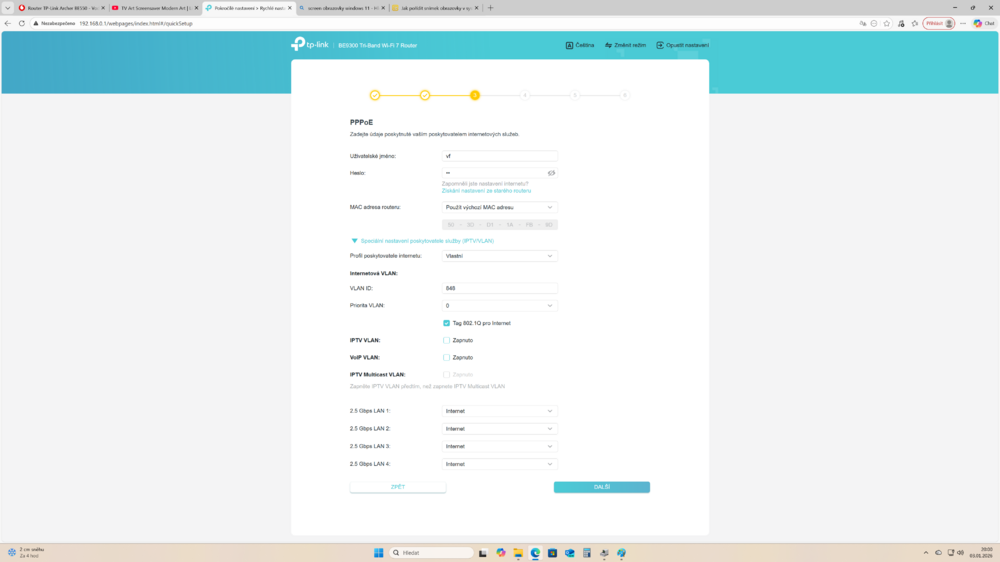1000x562 pixels.
Task: Enable the VoIP VLAN Zapnuto checkbox
Action: (x=447, y=357)
